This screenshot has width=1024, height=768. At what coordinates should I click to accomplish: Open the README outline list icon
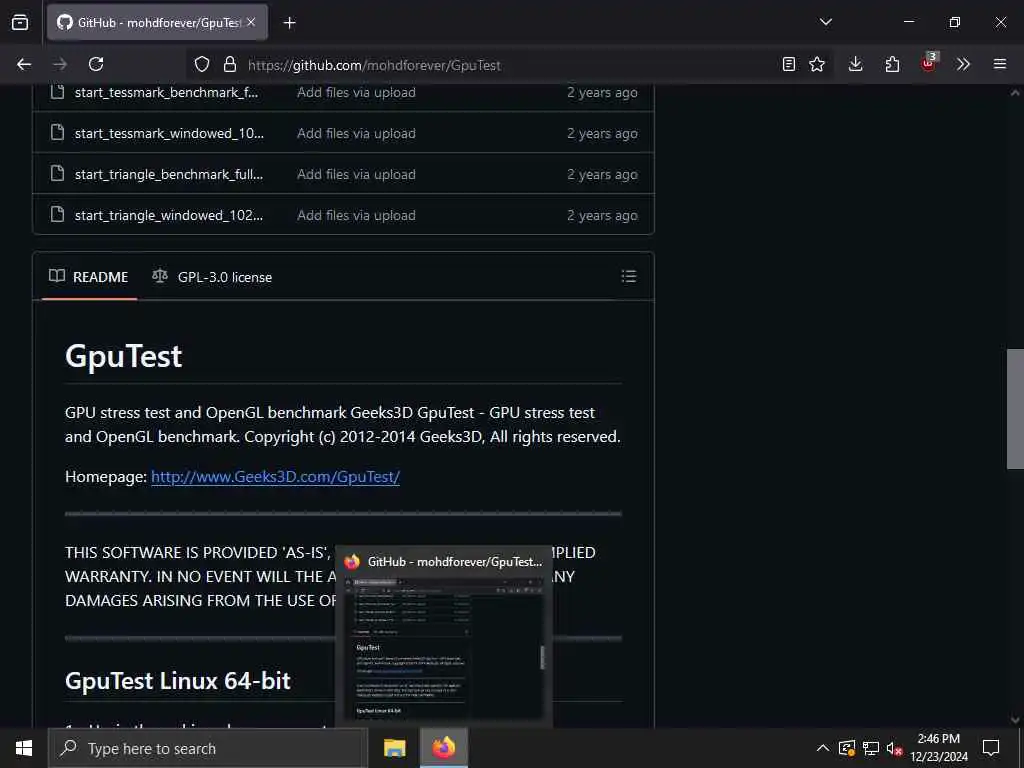tap(628, 276)
